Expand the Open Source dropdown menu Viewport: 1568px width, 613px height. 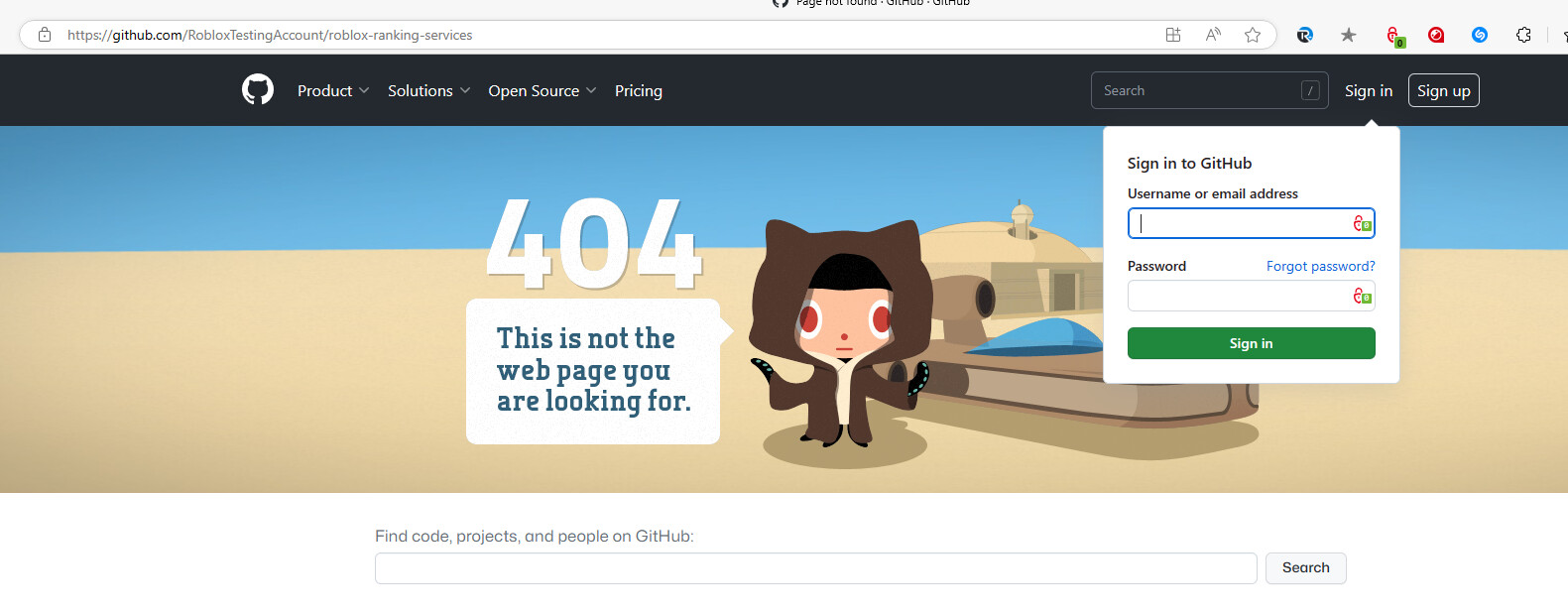pyautogui.click(x=542, y=90)
